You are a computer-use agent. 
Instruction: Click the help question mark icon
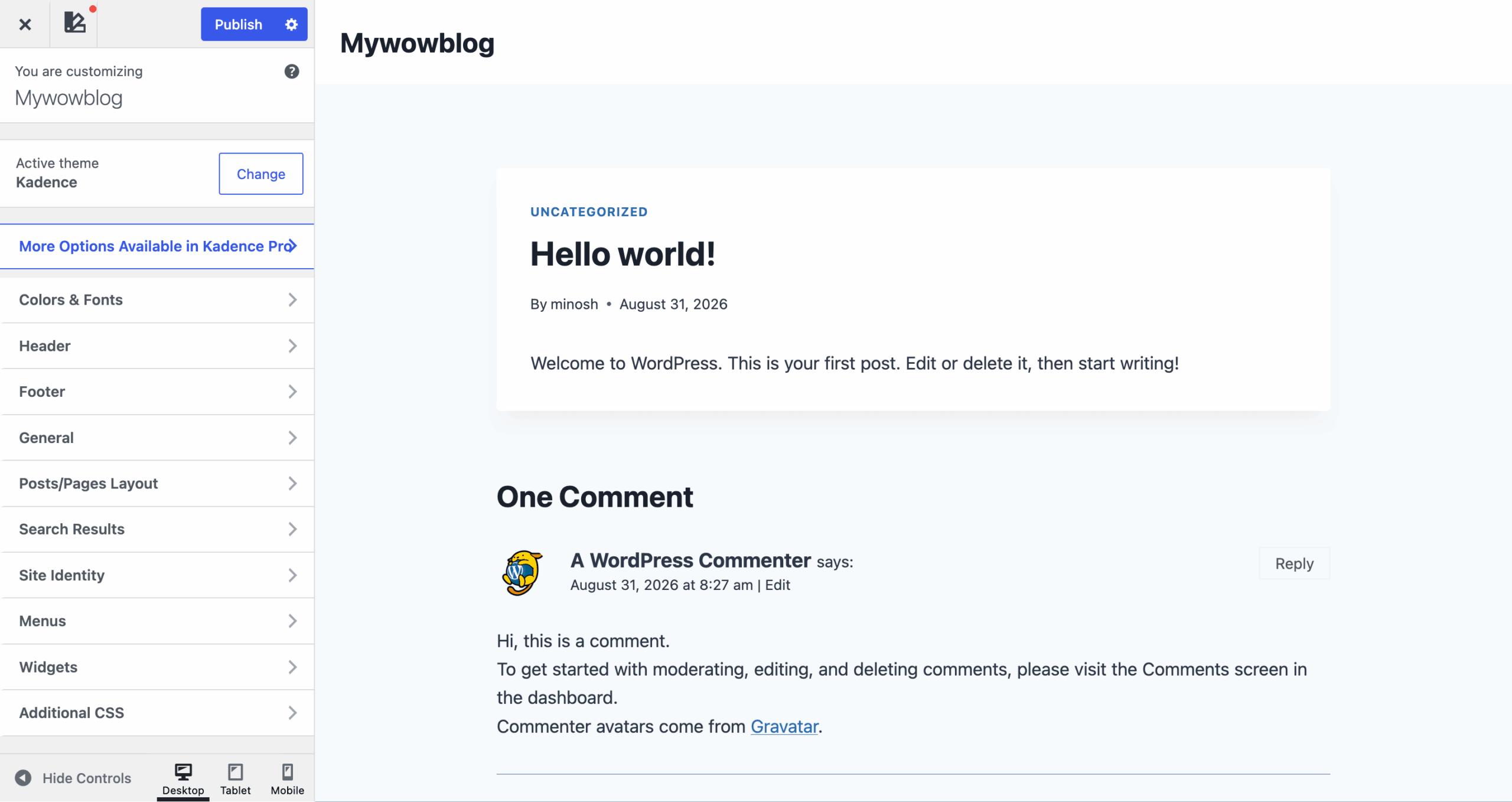292,71
